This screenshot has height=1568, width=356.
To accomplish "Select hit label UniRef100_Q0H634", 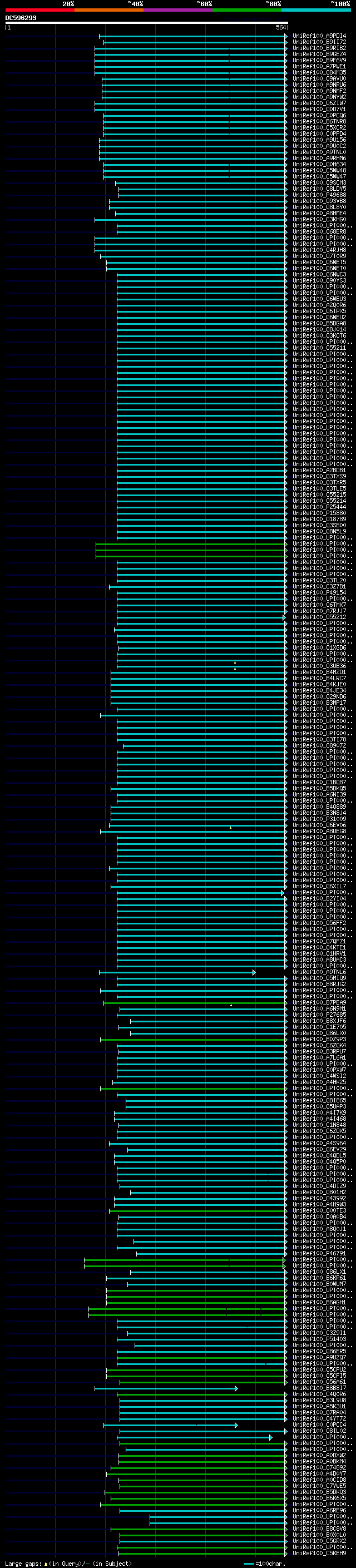I will (x=319, y=164).
